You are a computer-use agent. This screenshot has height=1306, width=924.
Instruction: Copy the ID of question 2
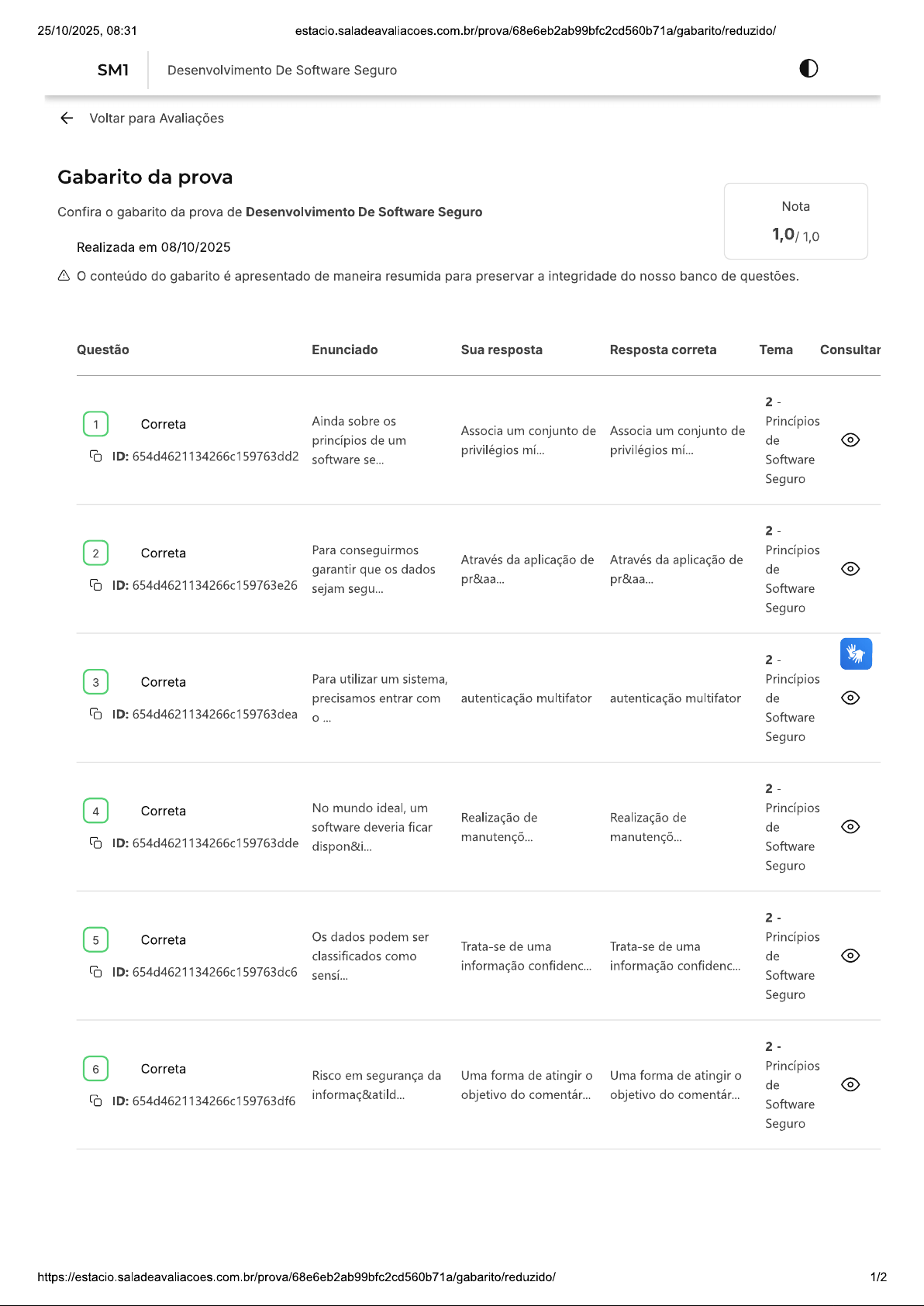tap(96, 585)
